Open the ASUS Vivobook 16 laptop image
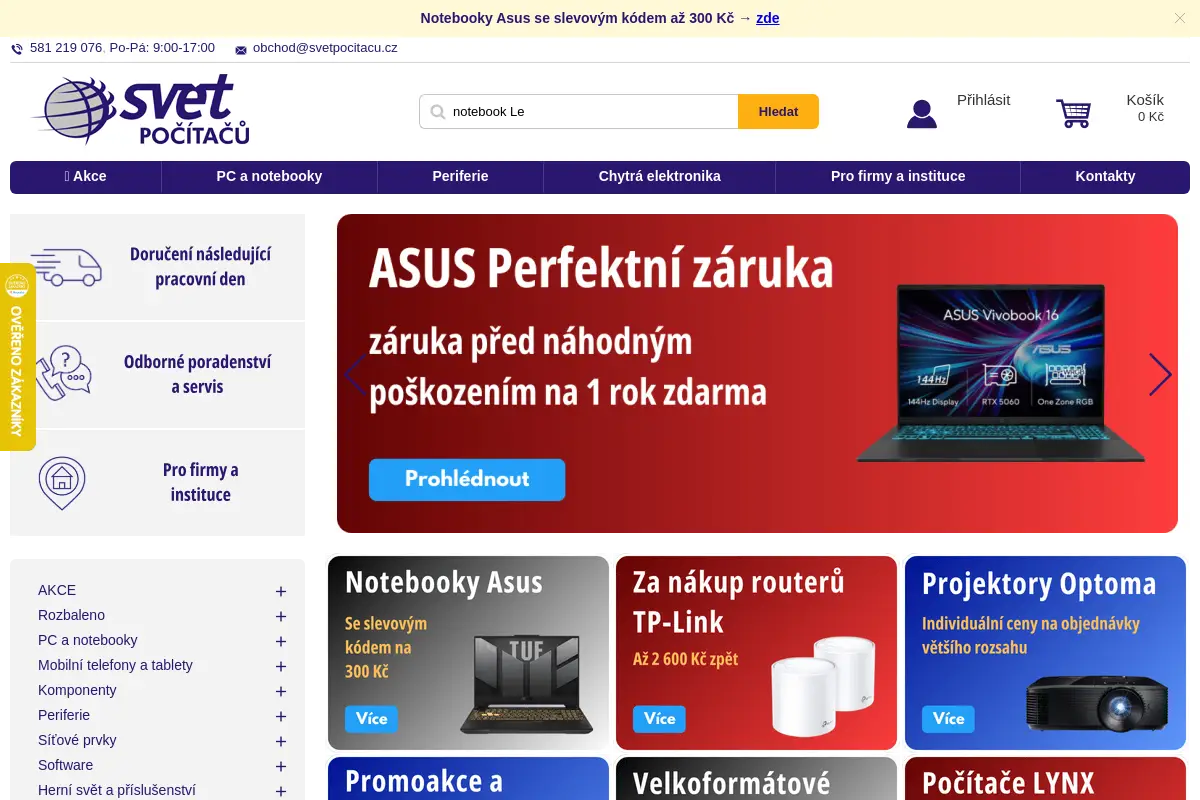Viewport: 1200px width, 800px height. [x=1000, y=375]
